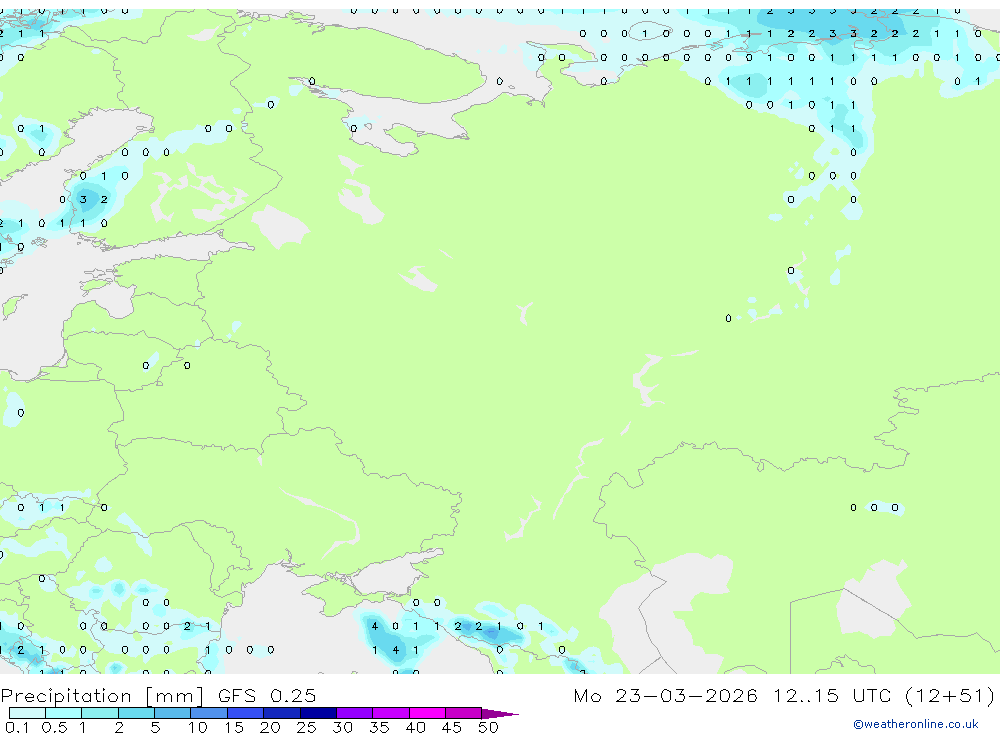Click the 5–10 mm blue legend swatch

tap(173, 713)
